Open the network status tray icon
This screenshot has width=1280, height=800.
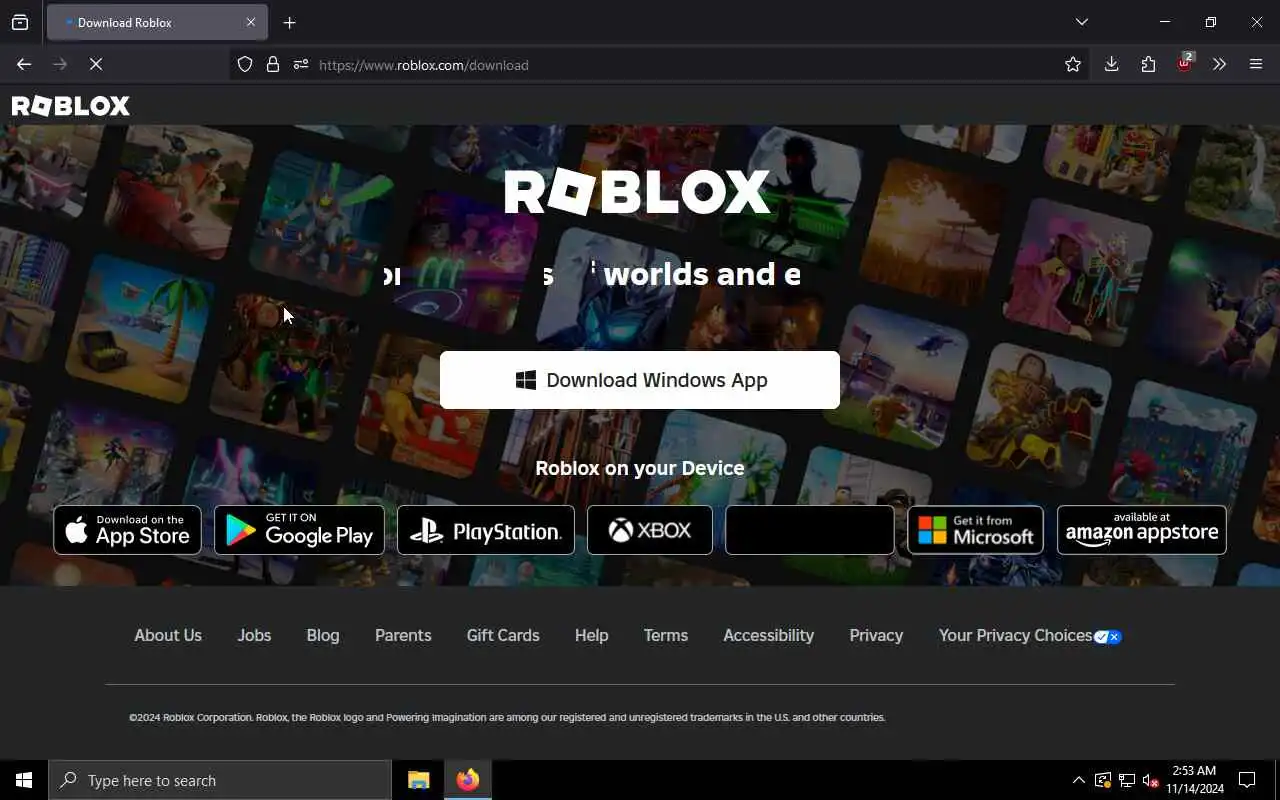pyautogui.click(x=1127, y=780)
